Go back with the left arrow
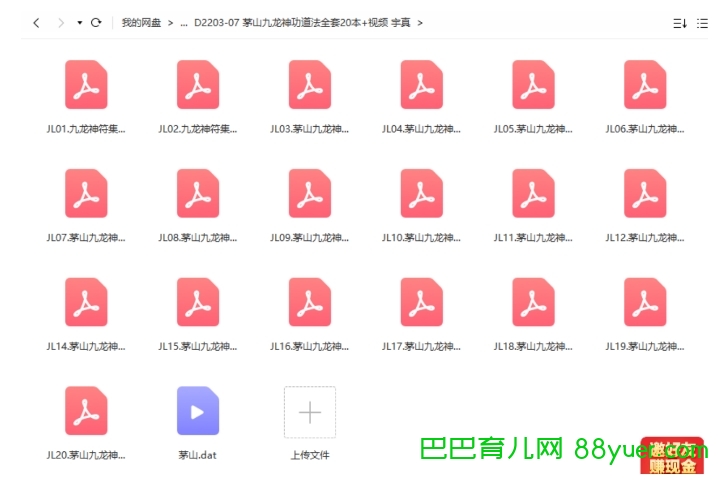The image size is (721, 481). [x=36, y=23]
